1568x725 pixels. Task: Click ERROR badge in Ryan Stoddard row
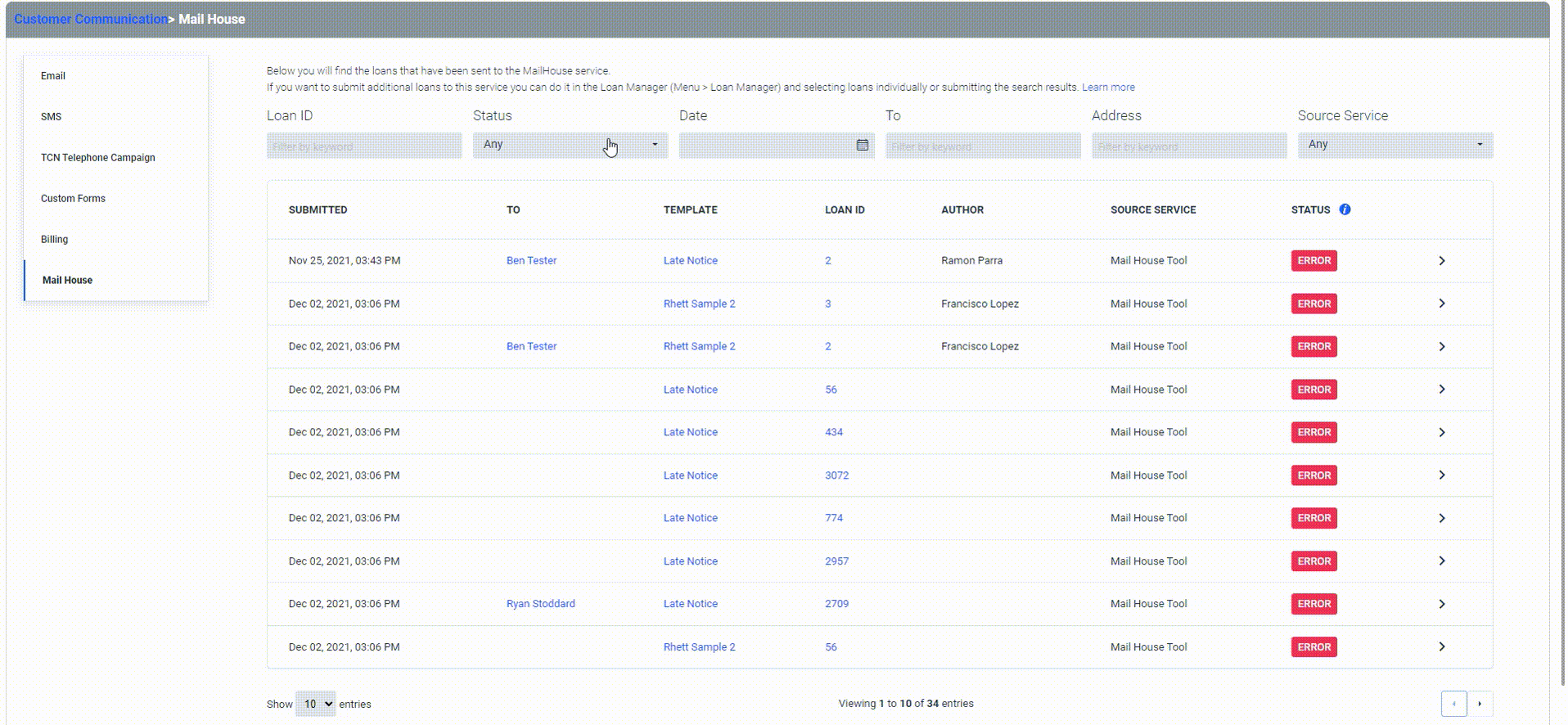pyautogui.click(x=1313, y=604)
